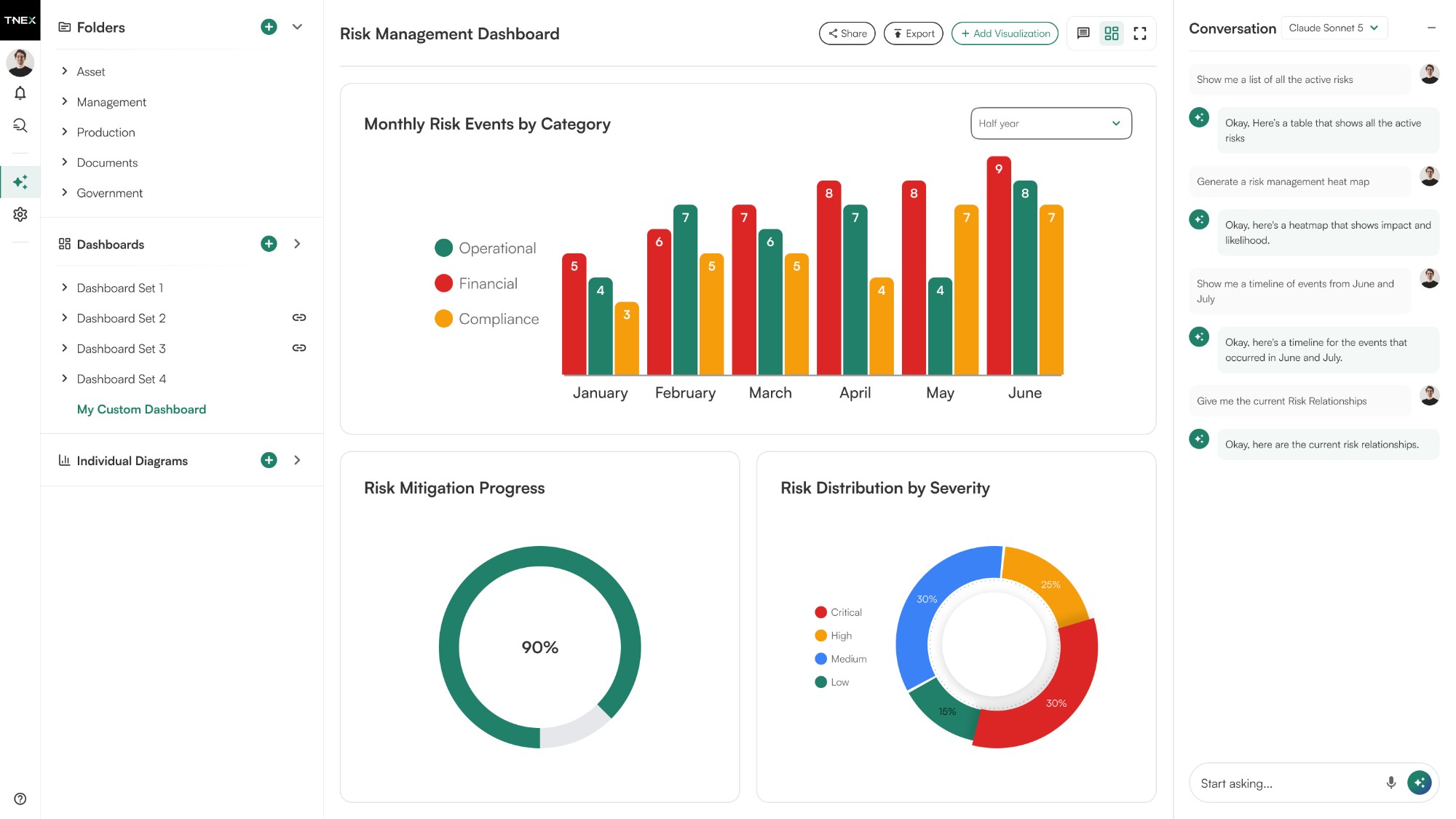The width and height of the screenshot is (1456, 819).
Task: Open the search chat icon in sidebar
Action: 20,125
